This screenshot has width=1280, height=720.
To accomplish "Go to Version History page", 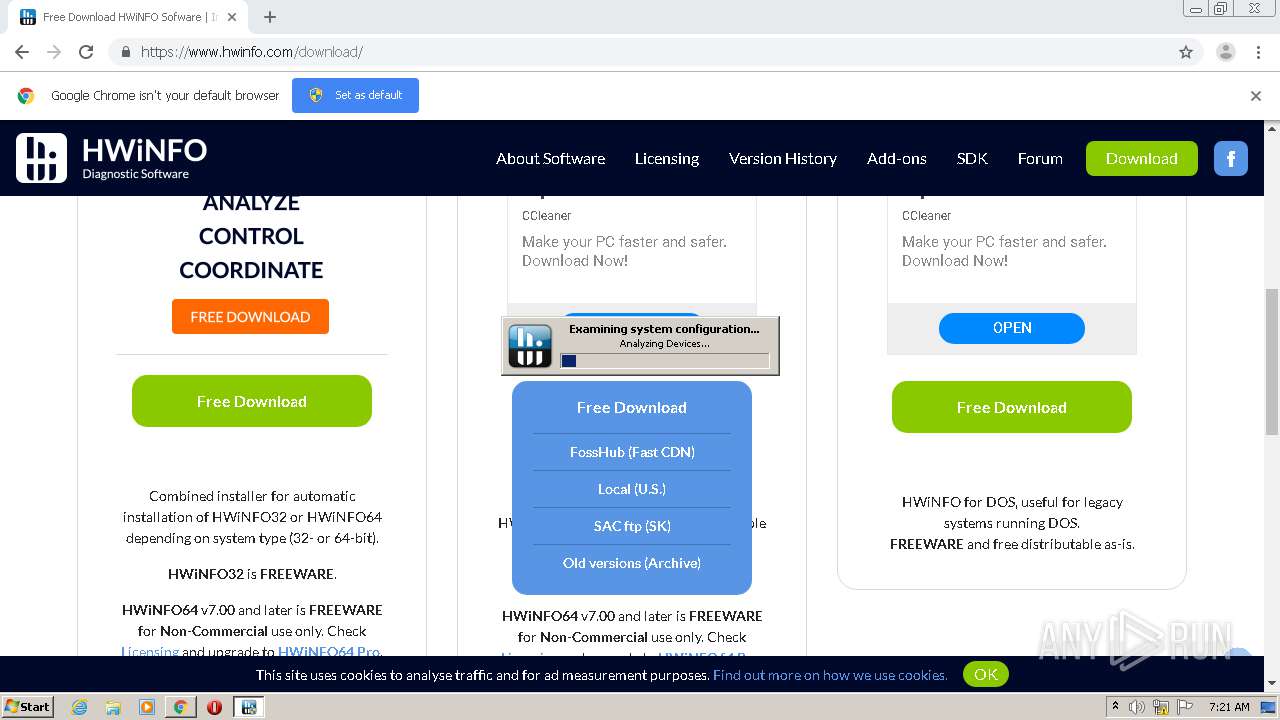I will click(x=783, y=158).
